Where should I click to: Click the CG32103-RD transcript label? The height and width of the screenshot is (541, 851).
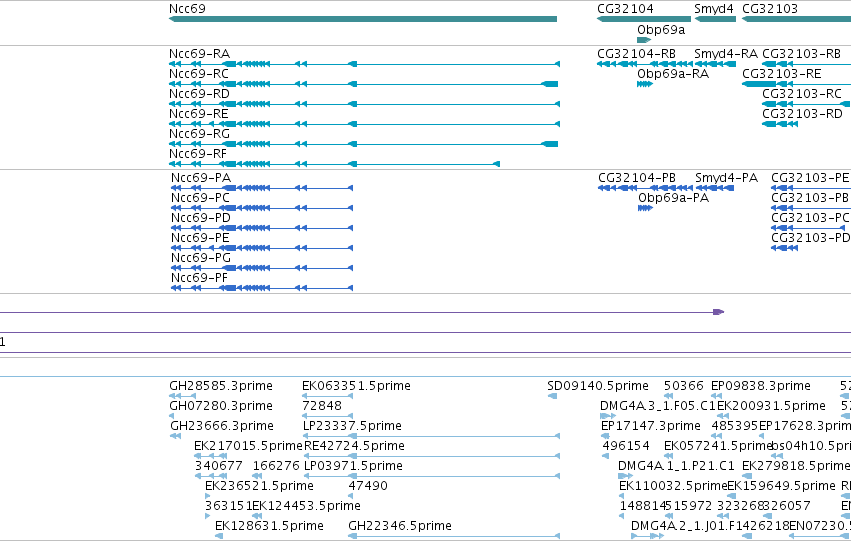coord(802,114)
